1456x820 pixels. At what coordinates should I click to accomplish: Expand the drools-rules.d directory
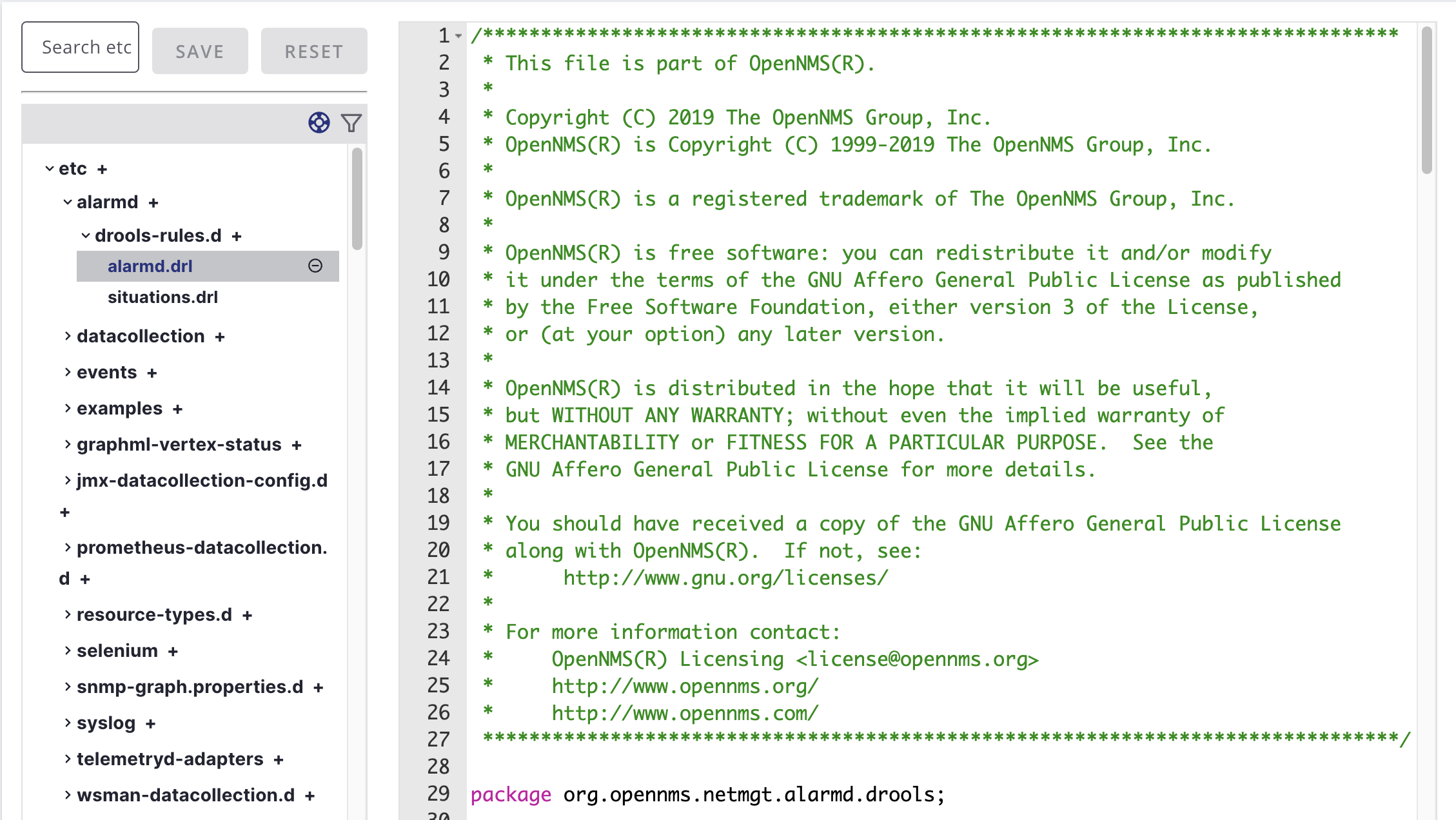[83, 235]
